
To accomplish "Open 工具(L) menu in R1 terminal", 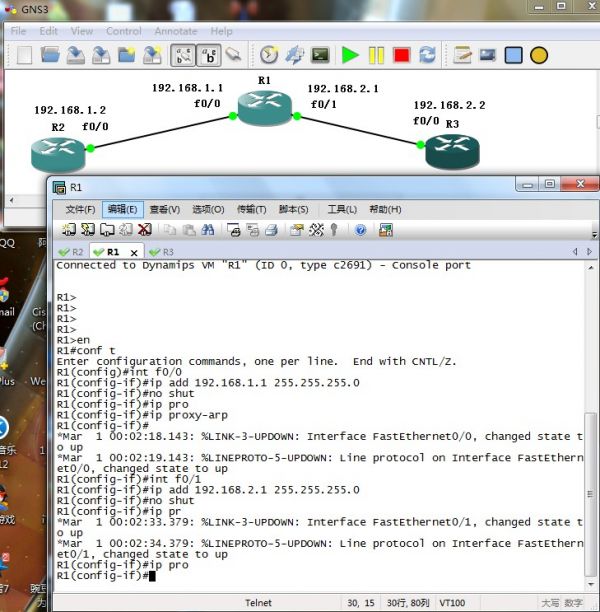I will tap(342, 210).
